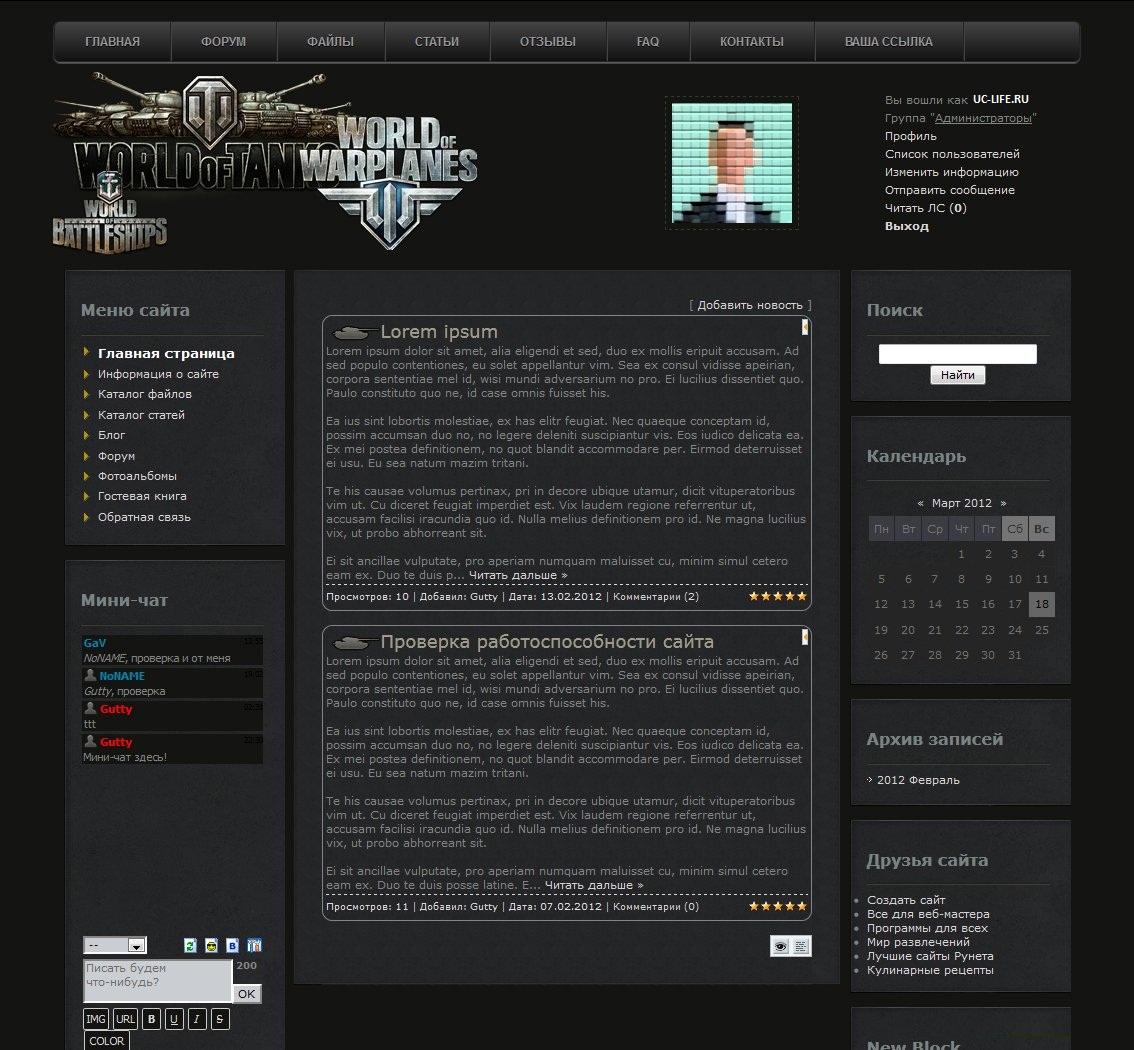Open the mini-chat auto-refresh dropdown

pyautogui.click(x=115, y=945)
